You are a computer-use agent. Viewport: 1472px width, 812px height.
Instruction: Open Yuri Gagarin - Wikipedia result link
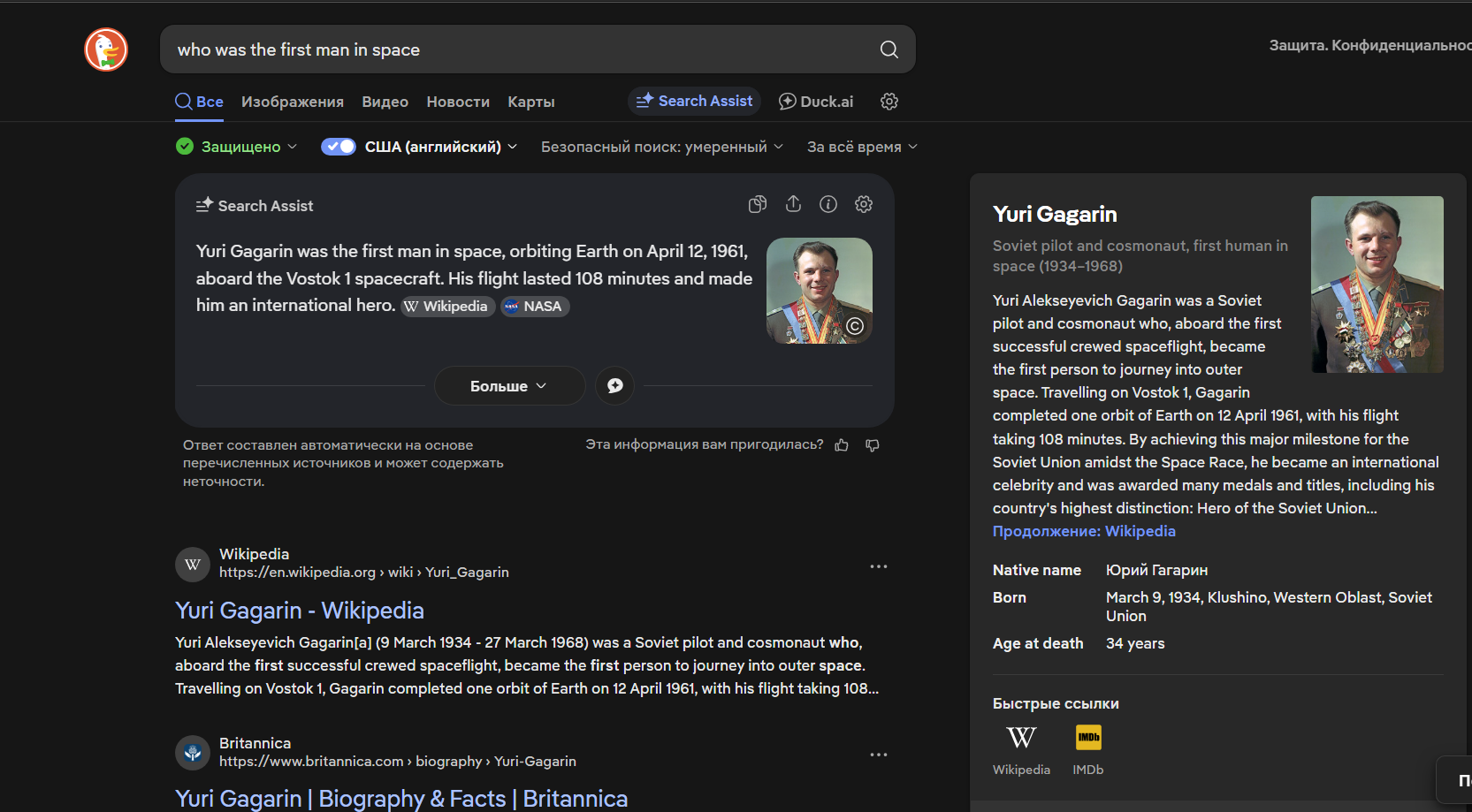pos(300,611)
